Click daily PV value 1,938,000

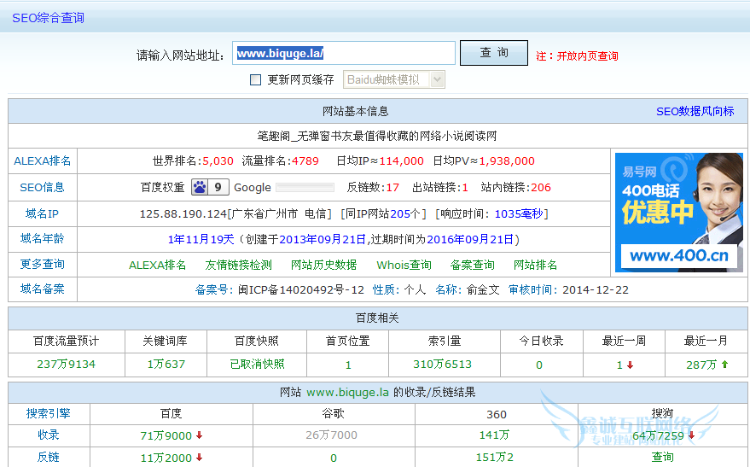507,161
